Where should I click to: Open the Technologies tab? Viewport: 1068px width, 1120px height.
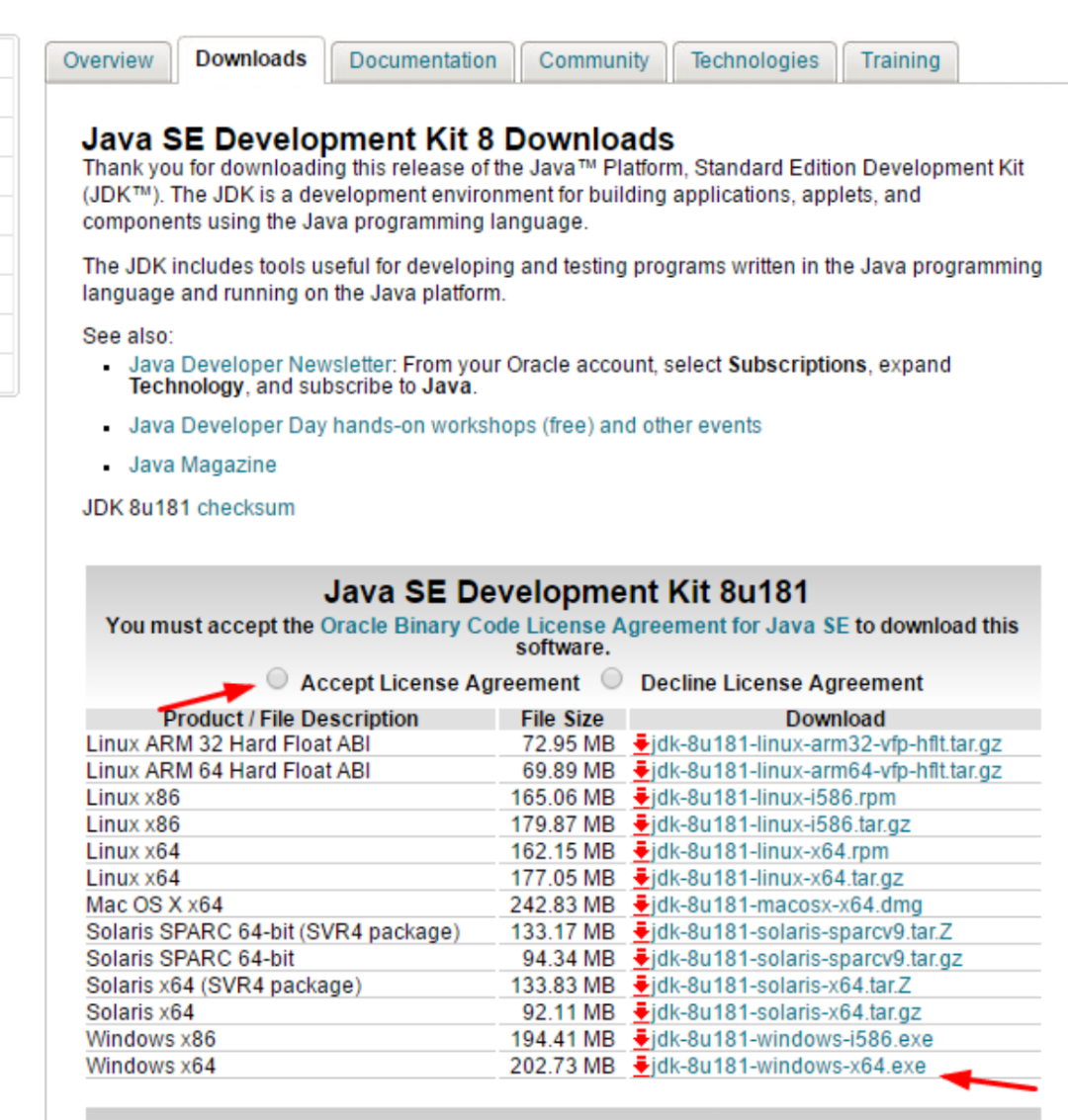tap(755, 61)
